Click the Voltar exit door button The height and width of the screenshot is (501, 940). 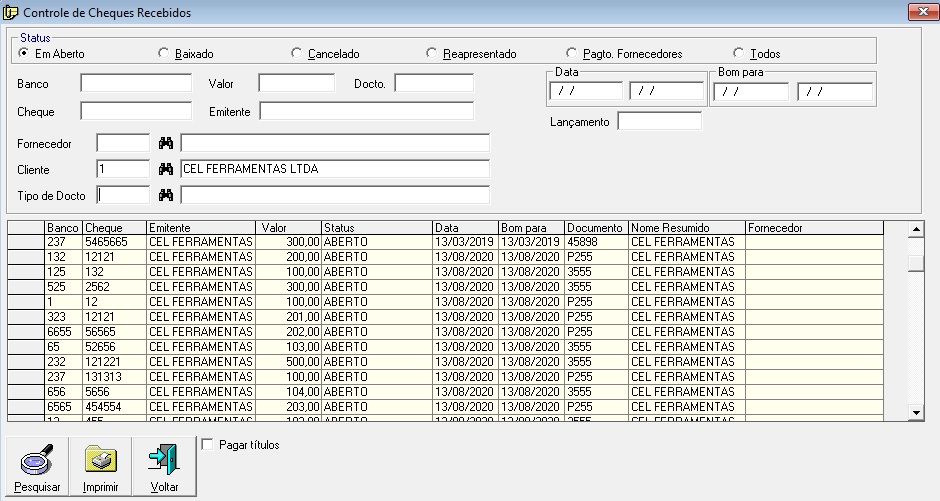[164, 466]
